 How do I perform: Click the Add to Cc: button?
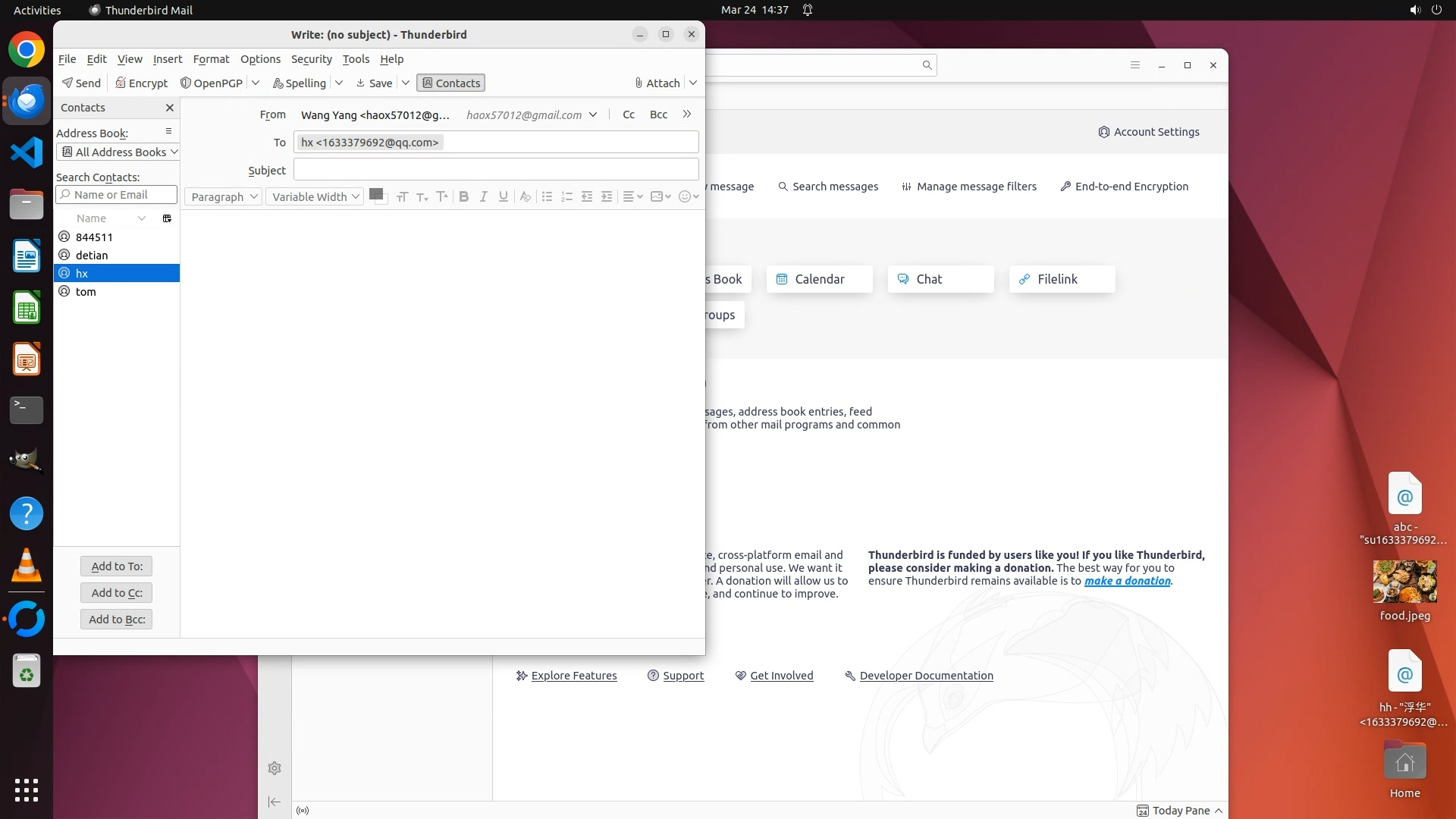(116, 592)
